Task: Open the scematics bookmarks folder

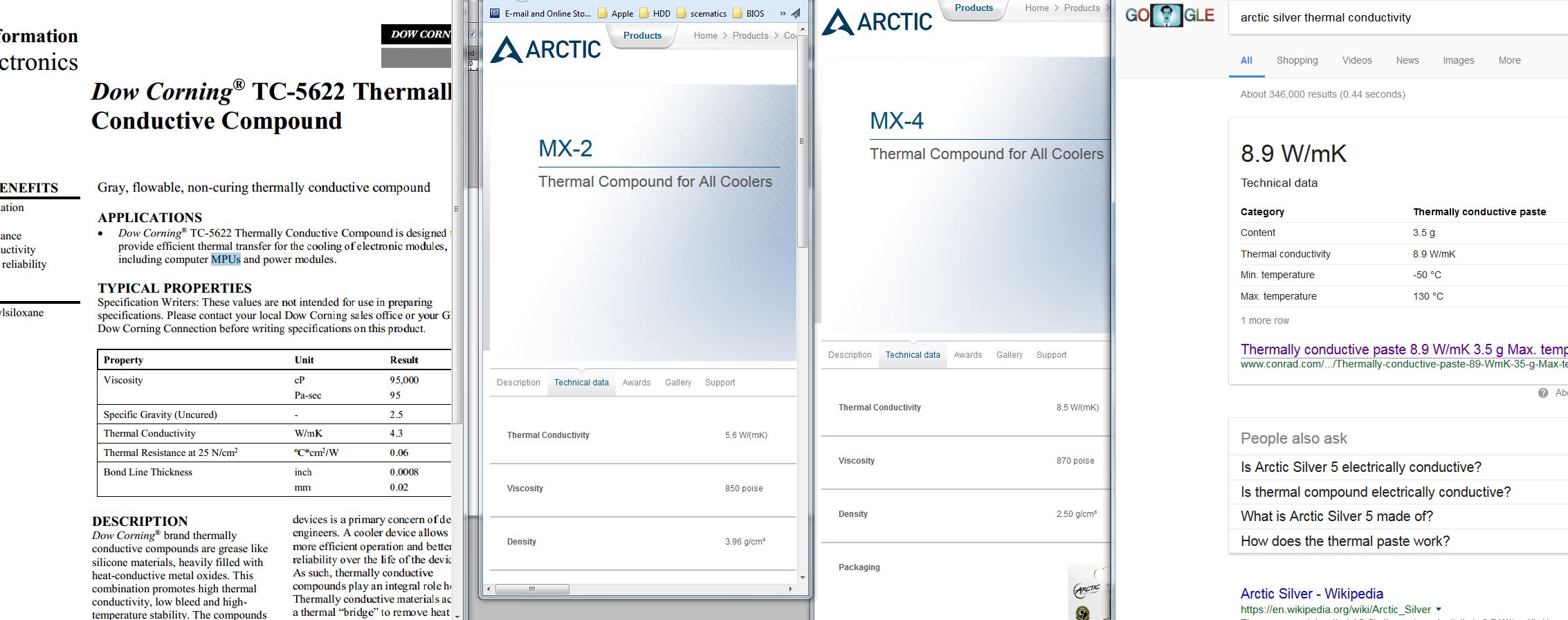Action: pos(701,13)
